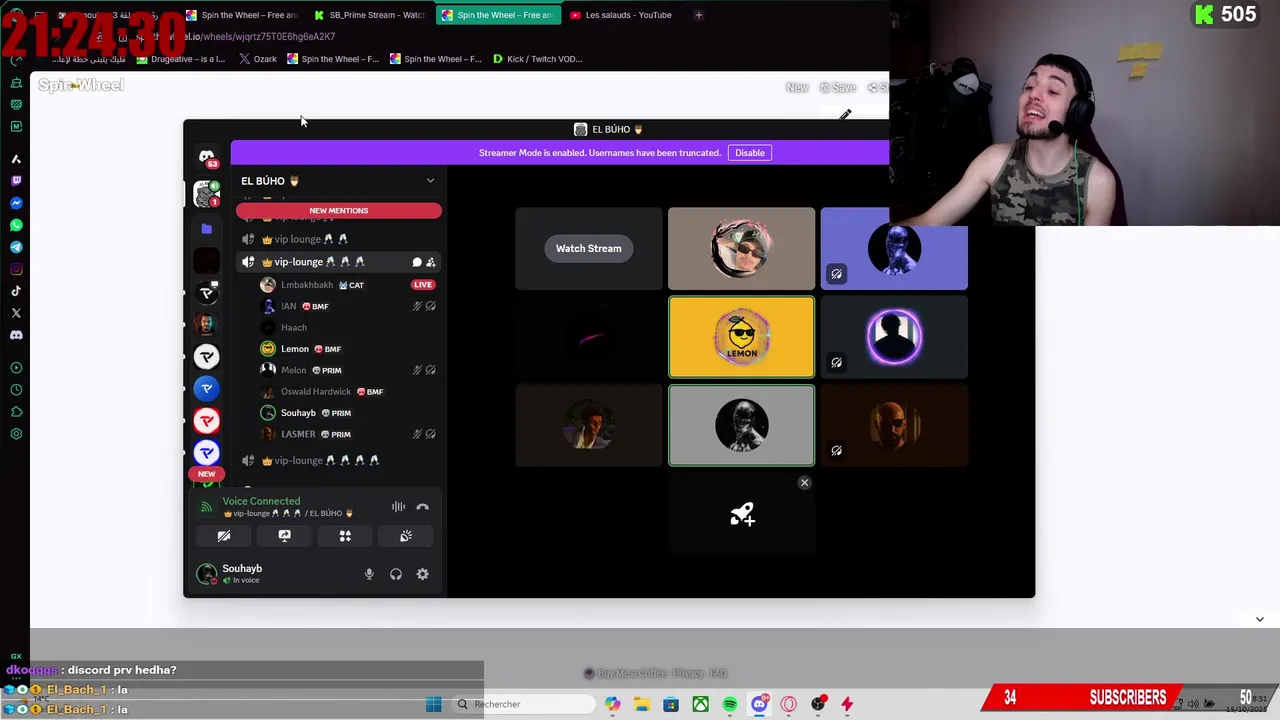
Task: Disconnect from voice with hang-up icon
Action: coord(422,507)
